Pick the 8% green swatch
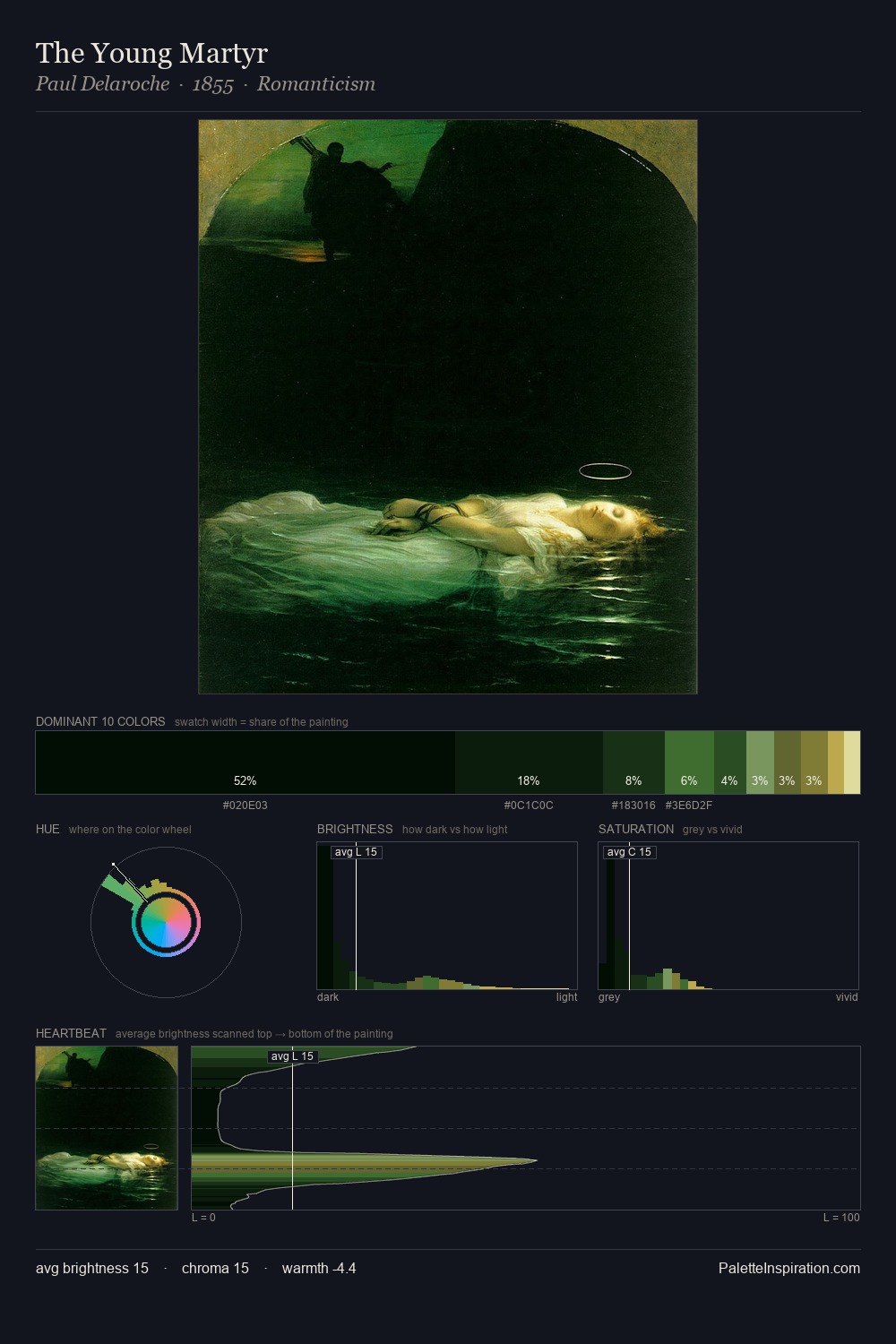Screen dimensions: 896x1344 pyautogui.click(x=633, y=762)
